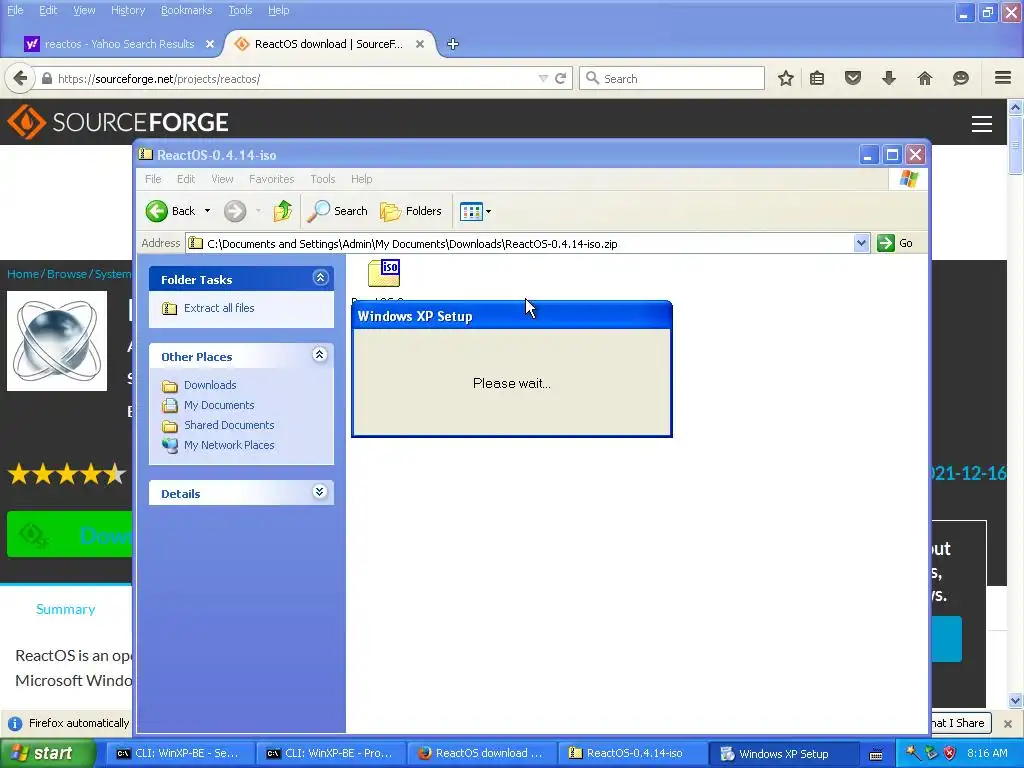Open Firefox Help menu
This screenshot has width=1024, height=768.
click(278, 10)
